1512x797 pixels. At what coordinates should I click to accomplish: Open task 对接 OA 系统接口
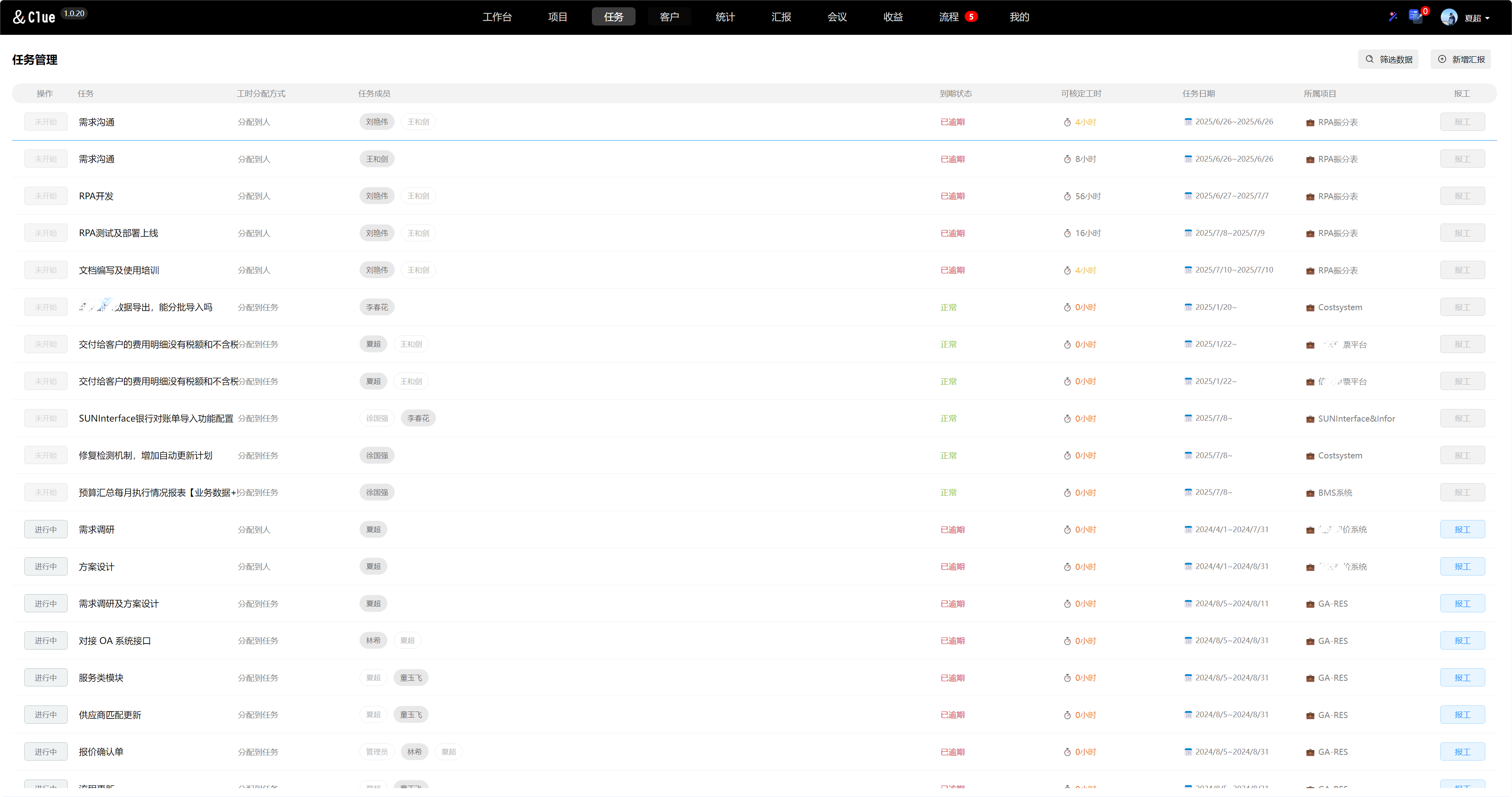[x=115, y=640]
